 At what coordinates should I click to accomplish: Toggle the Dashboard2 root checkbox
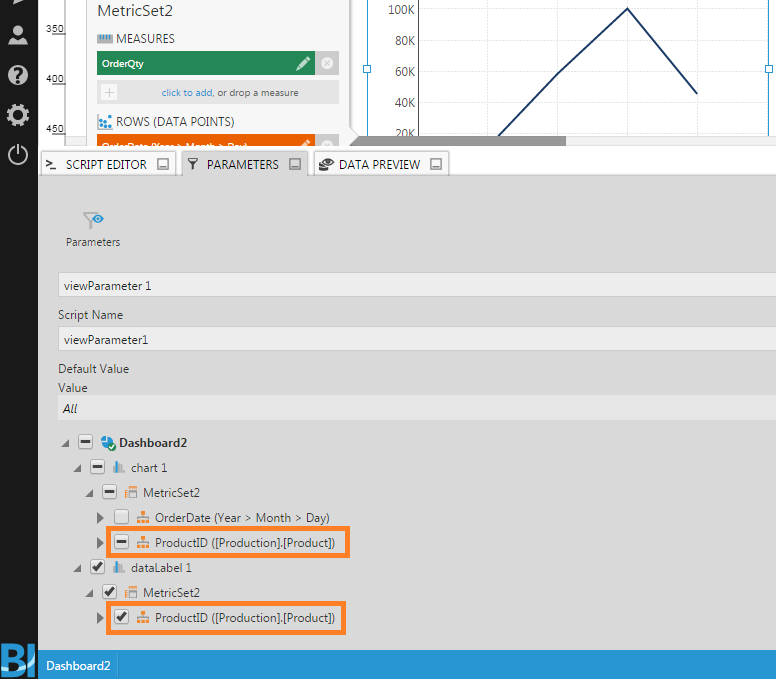pyautogui.click(x=86, y=442)
